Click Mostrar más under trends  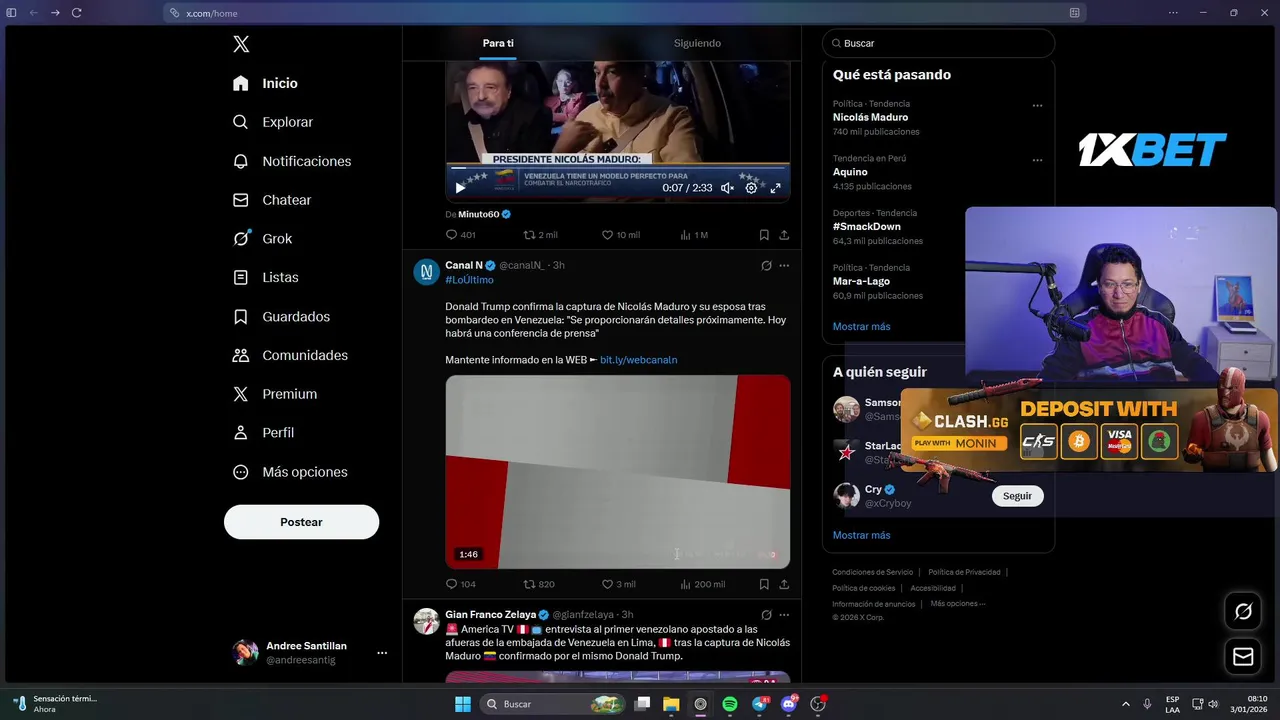pyautogui.click(x=861, y=326)
